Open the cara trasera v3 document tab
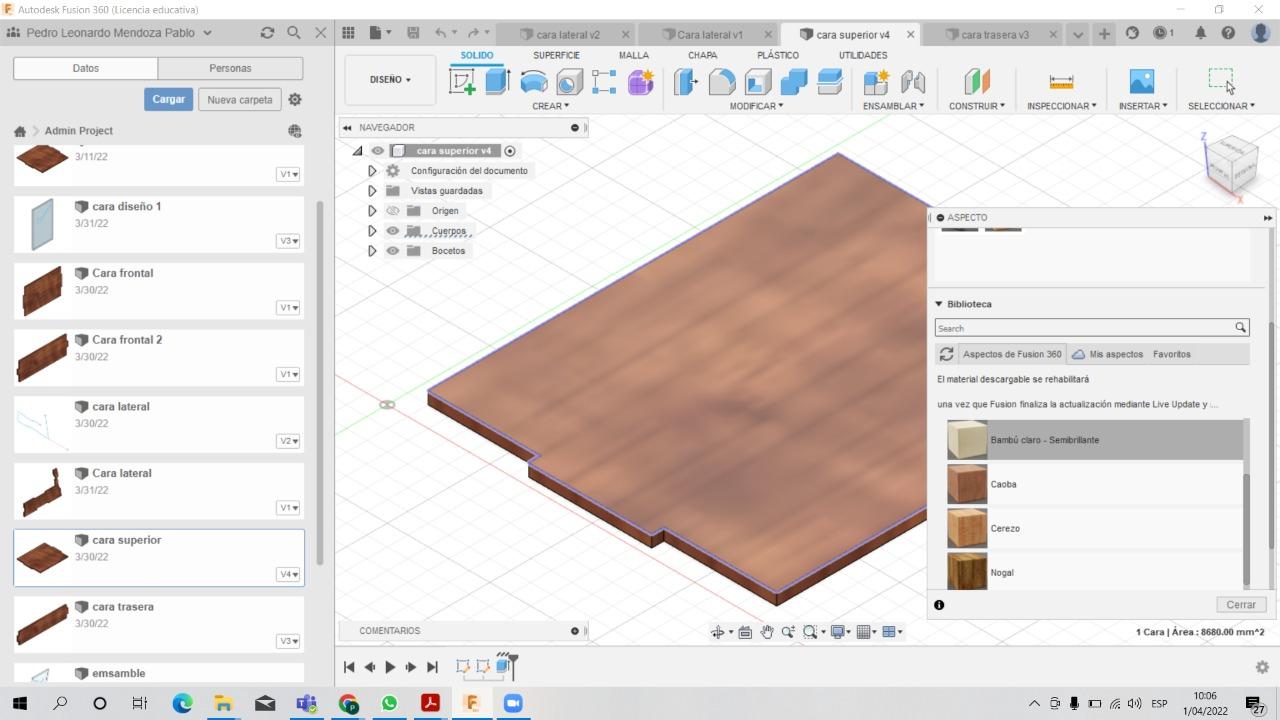The width and height of the screenshot is (1280, 720). click(x=994, y=34)
